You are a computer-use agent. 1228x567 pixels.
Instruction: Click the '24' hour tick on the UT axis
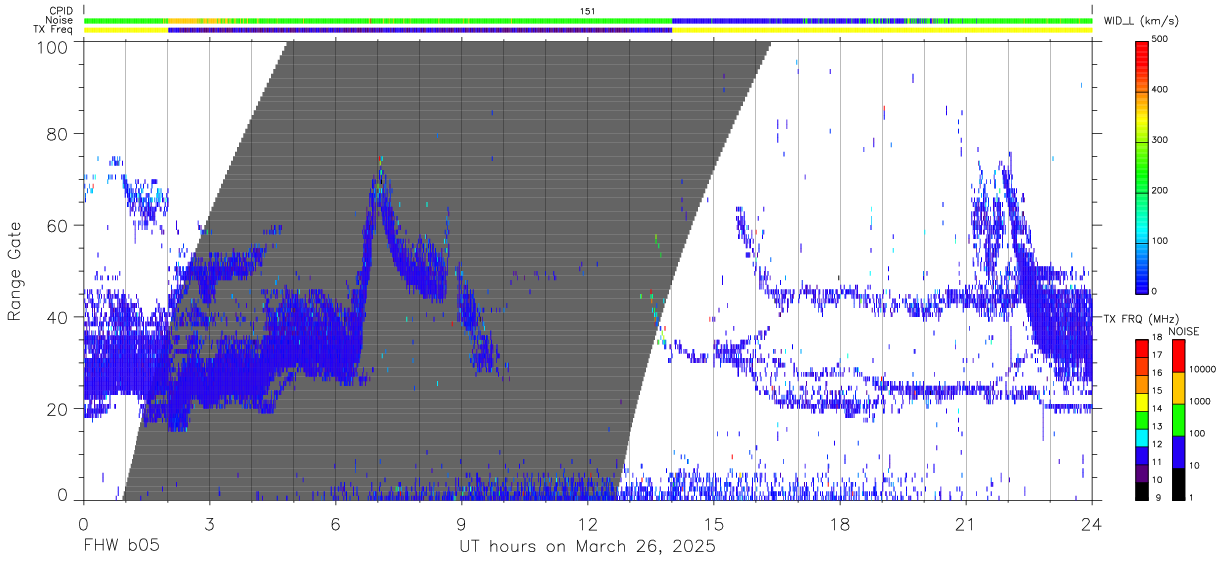1092,525
